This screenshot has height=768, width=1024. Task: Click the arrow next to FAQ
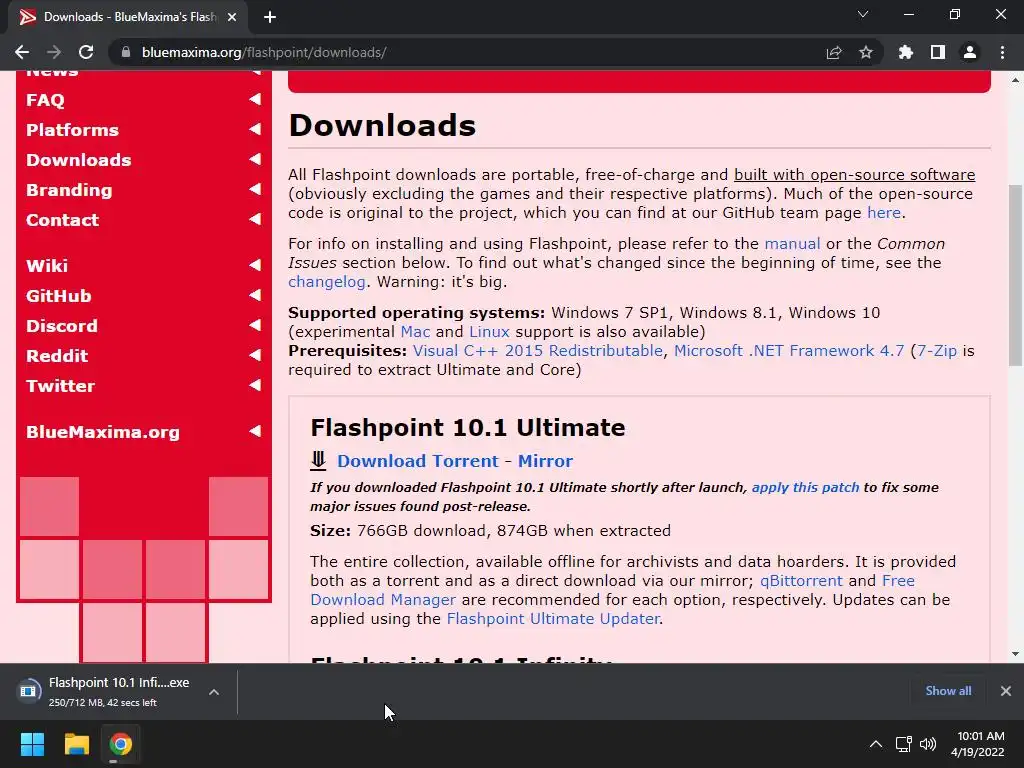click(x=255, y=99)
